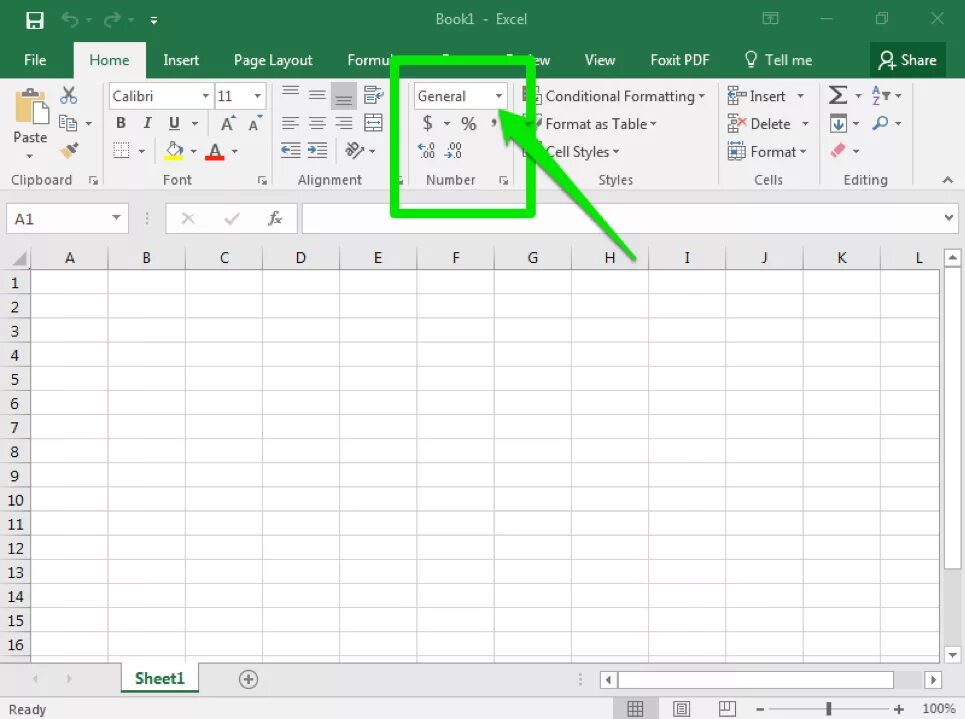Switch to the Insert tab
The image size is (965, 719).
pos(181,60)
